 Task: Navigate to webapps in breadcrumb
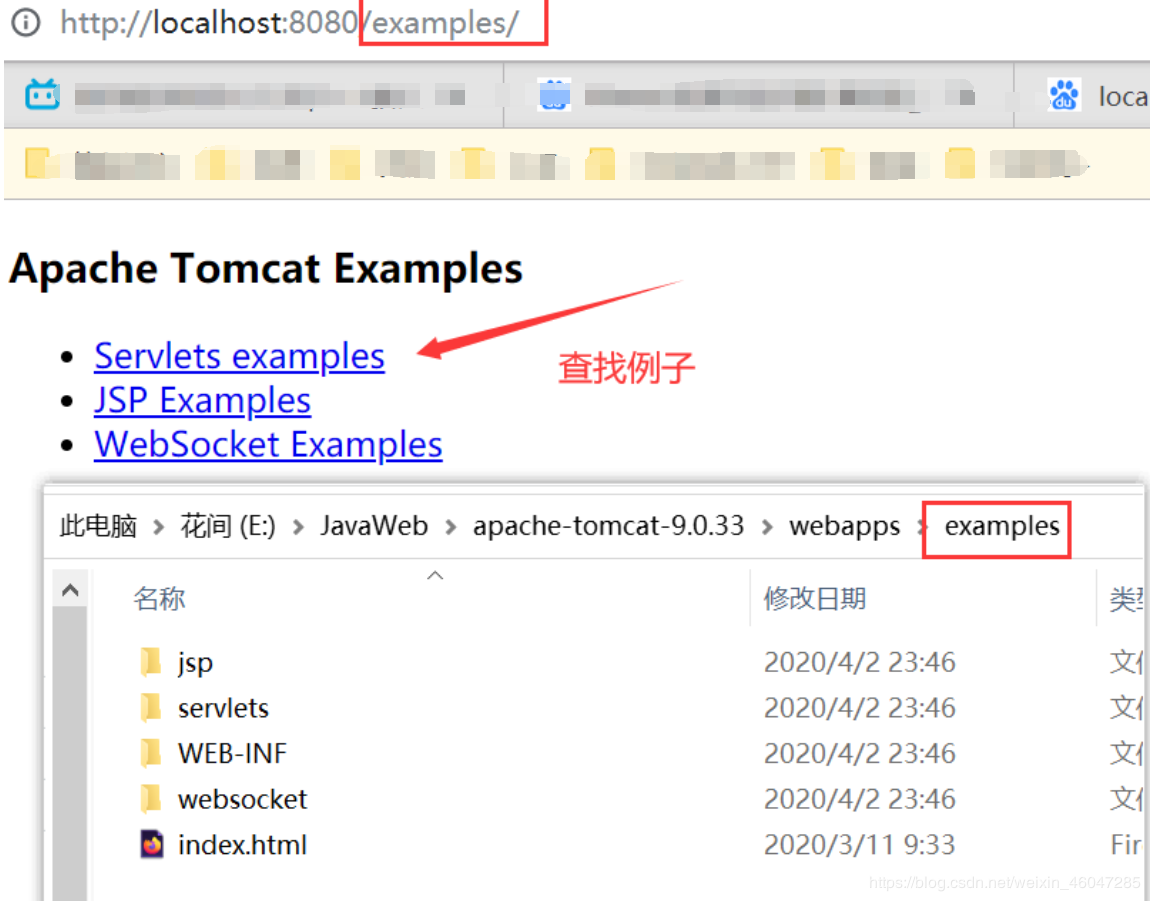(x=844, y=526)
